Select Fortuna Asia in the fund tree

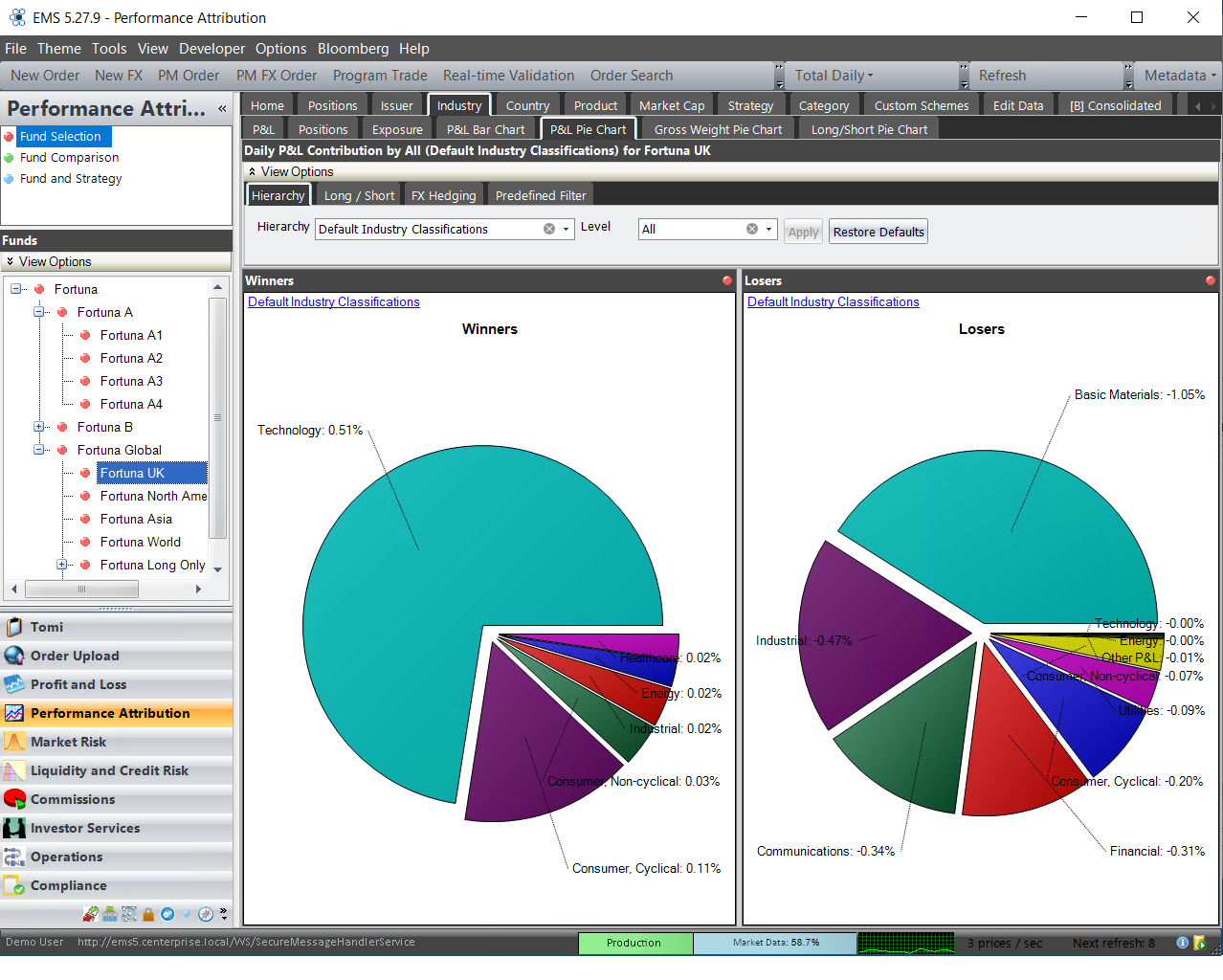point(136,519)
